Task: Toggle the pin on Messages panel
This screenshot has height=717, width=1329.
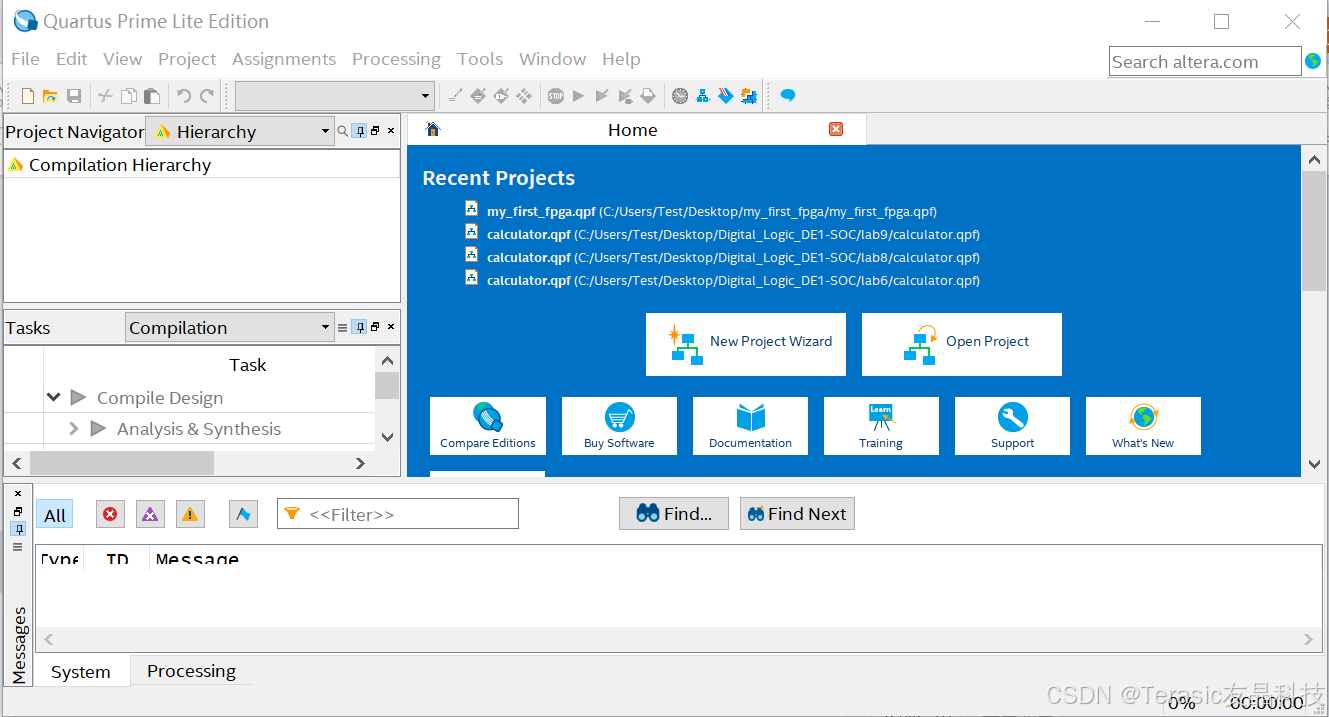Action: (x=18, y=529)
